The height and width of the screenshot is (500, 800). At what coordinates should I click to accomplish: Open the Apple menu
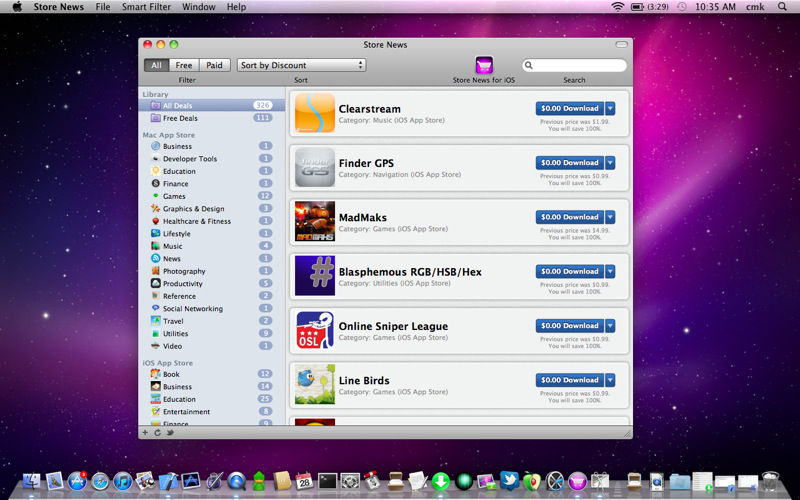tap(17, 7)
